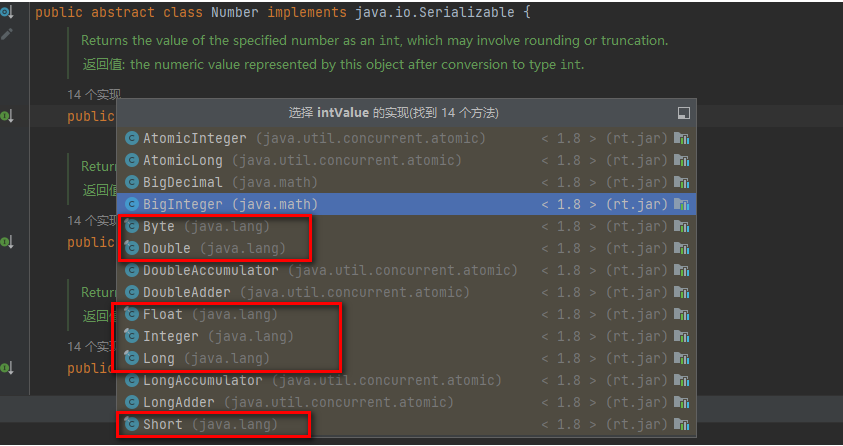
Task: Click java.io.Serializable in class declaration
Action: pos(435,12)
